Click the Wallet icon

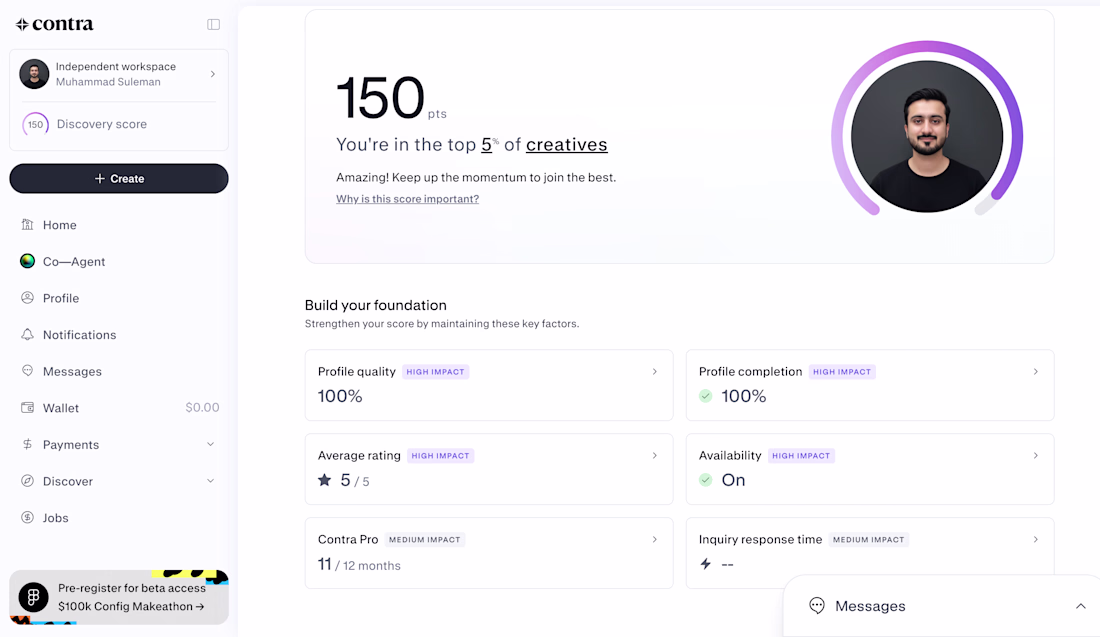(x=27, y=407)
